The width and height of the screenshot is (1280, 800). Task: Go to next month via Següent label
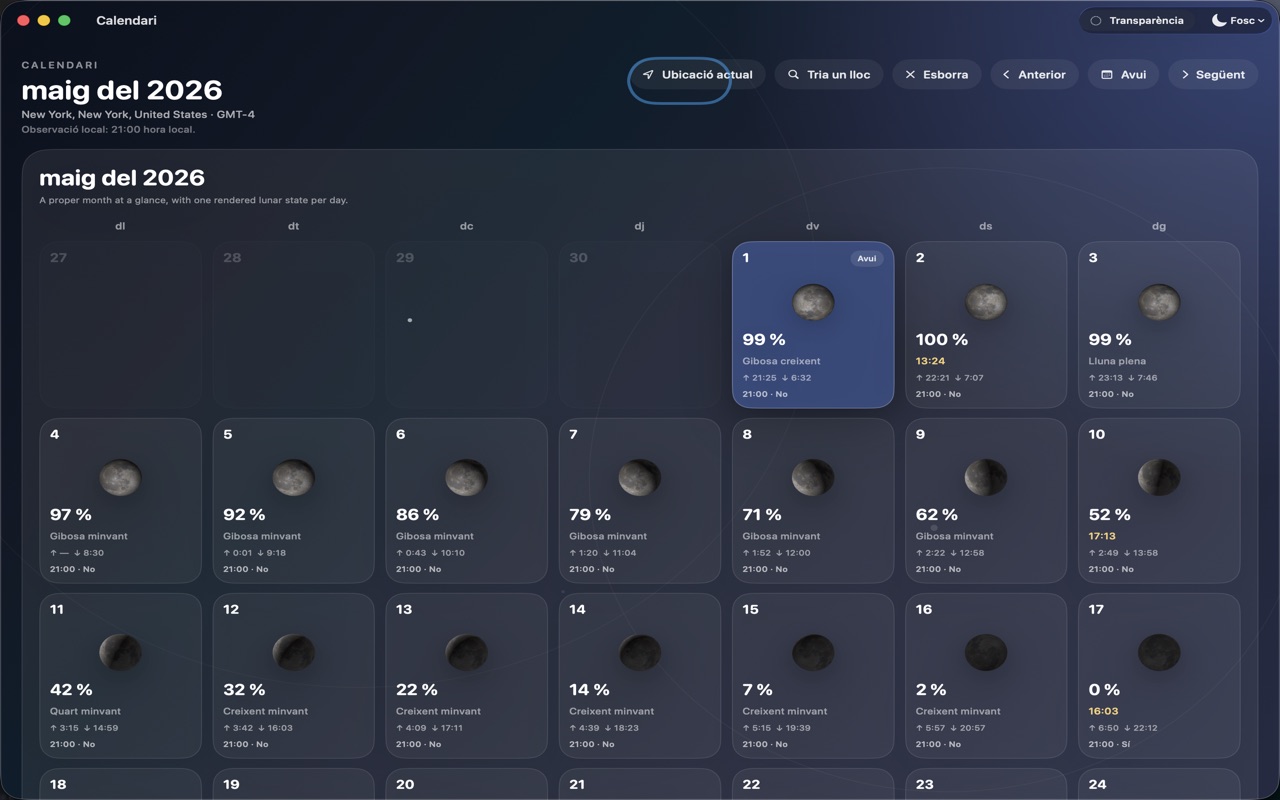[1220, 75]
